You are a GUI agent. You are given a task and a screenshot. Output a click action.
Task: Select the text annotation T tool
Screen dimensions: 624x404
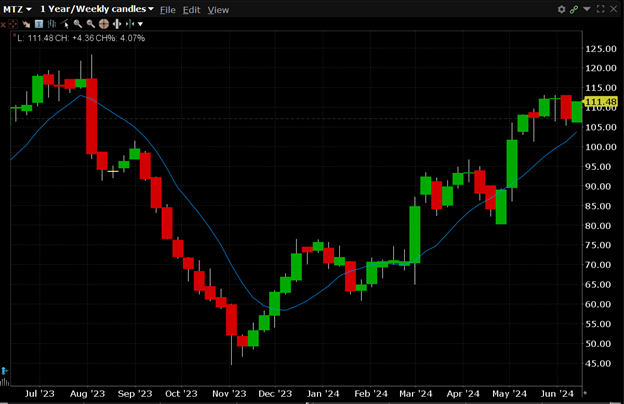coord(39,24)
